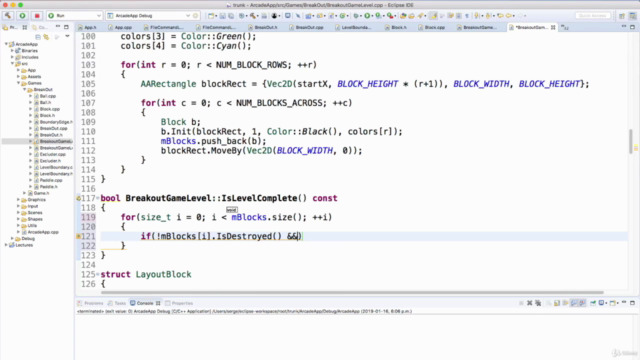Toggle Show Whitespace Characters pilcrow icon
Viewport: 640px width, 360px height.
[467, 16]
